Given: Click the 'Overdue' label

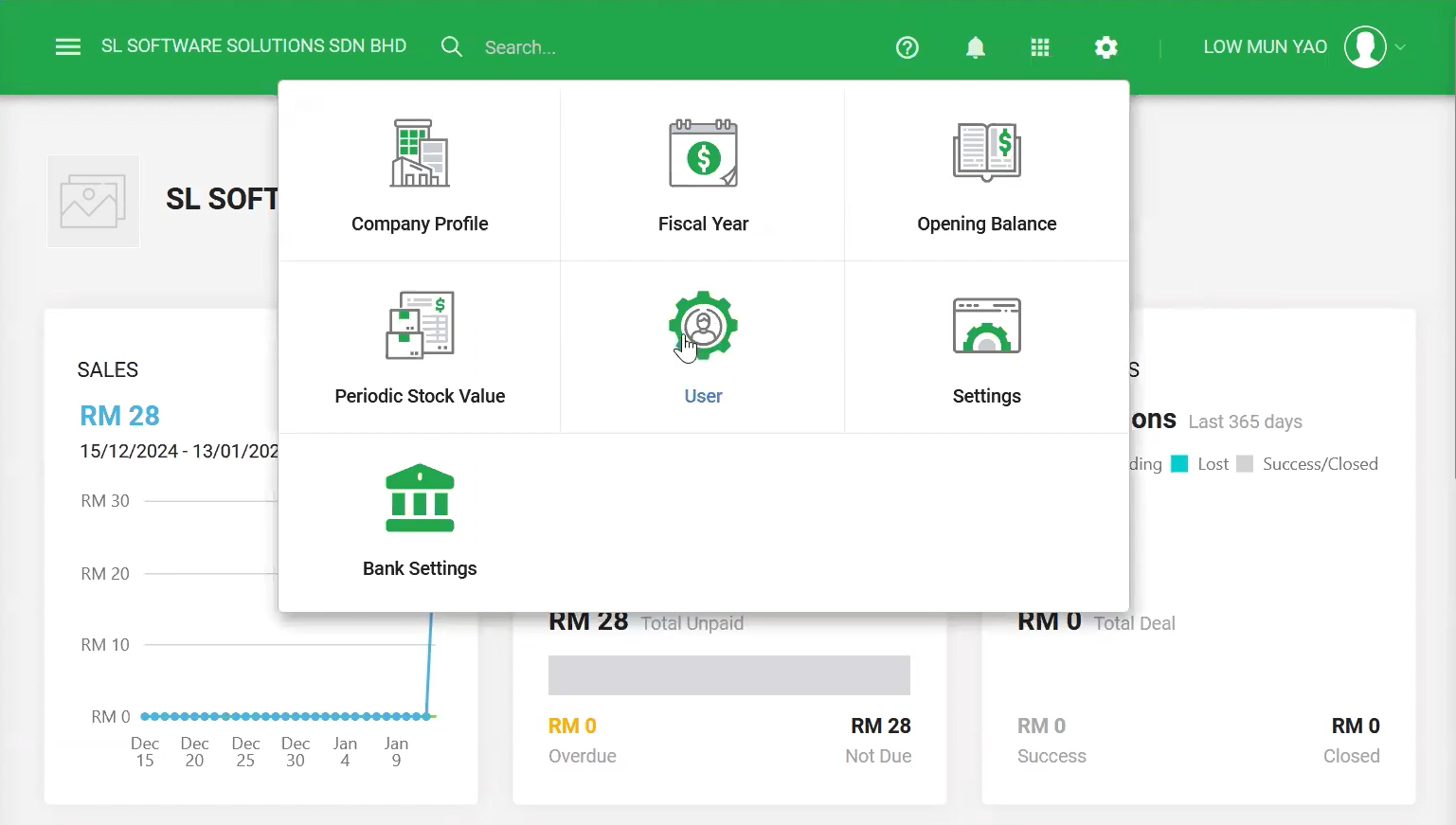Looking at the screenshot, I should pyautogui.click(x=583, y=756).
